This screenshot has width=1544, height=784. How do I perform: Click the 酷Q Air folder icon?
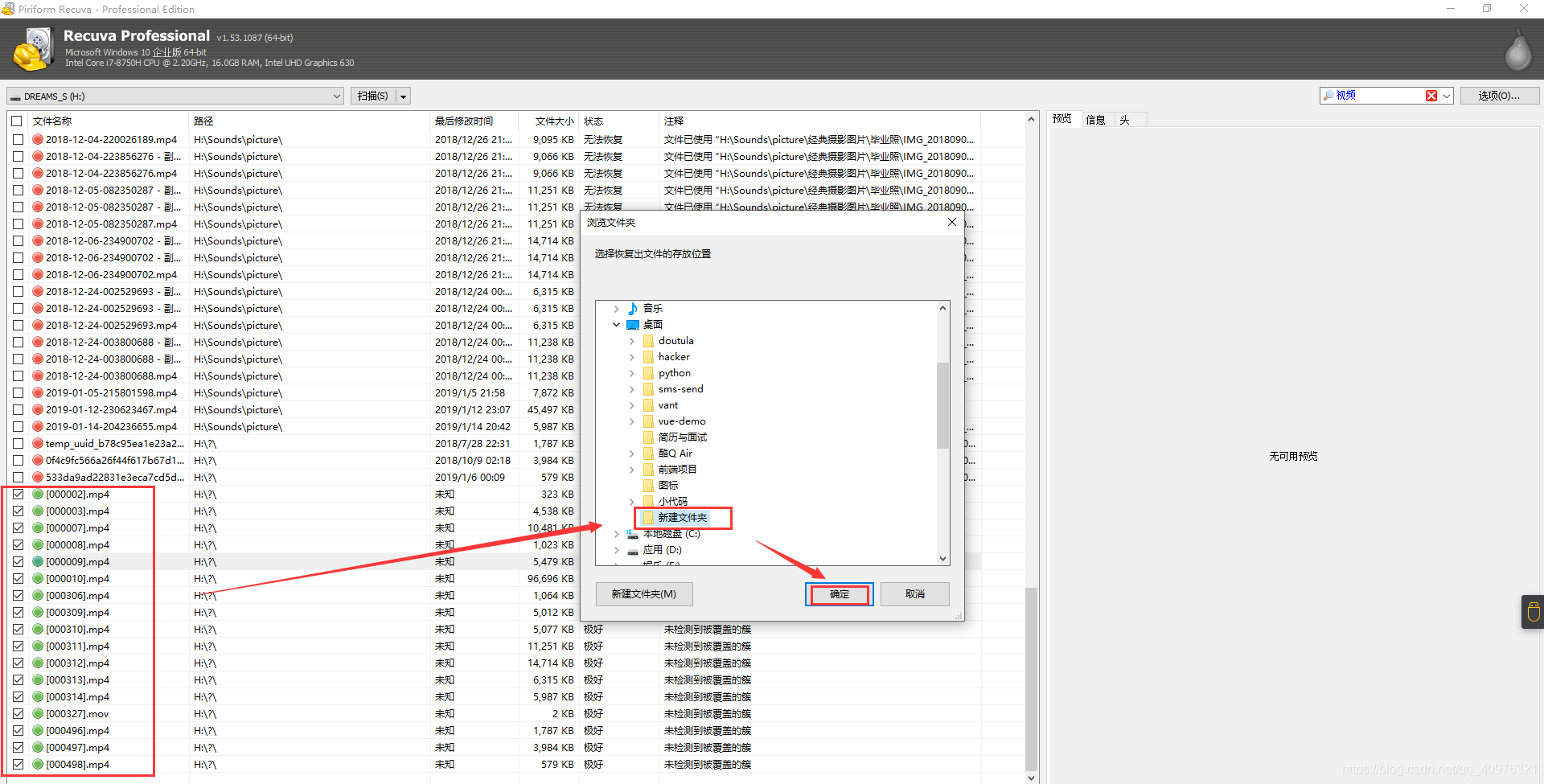tap(648, 454)
